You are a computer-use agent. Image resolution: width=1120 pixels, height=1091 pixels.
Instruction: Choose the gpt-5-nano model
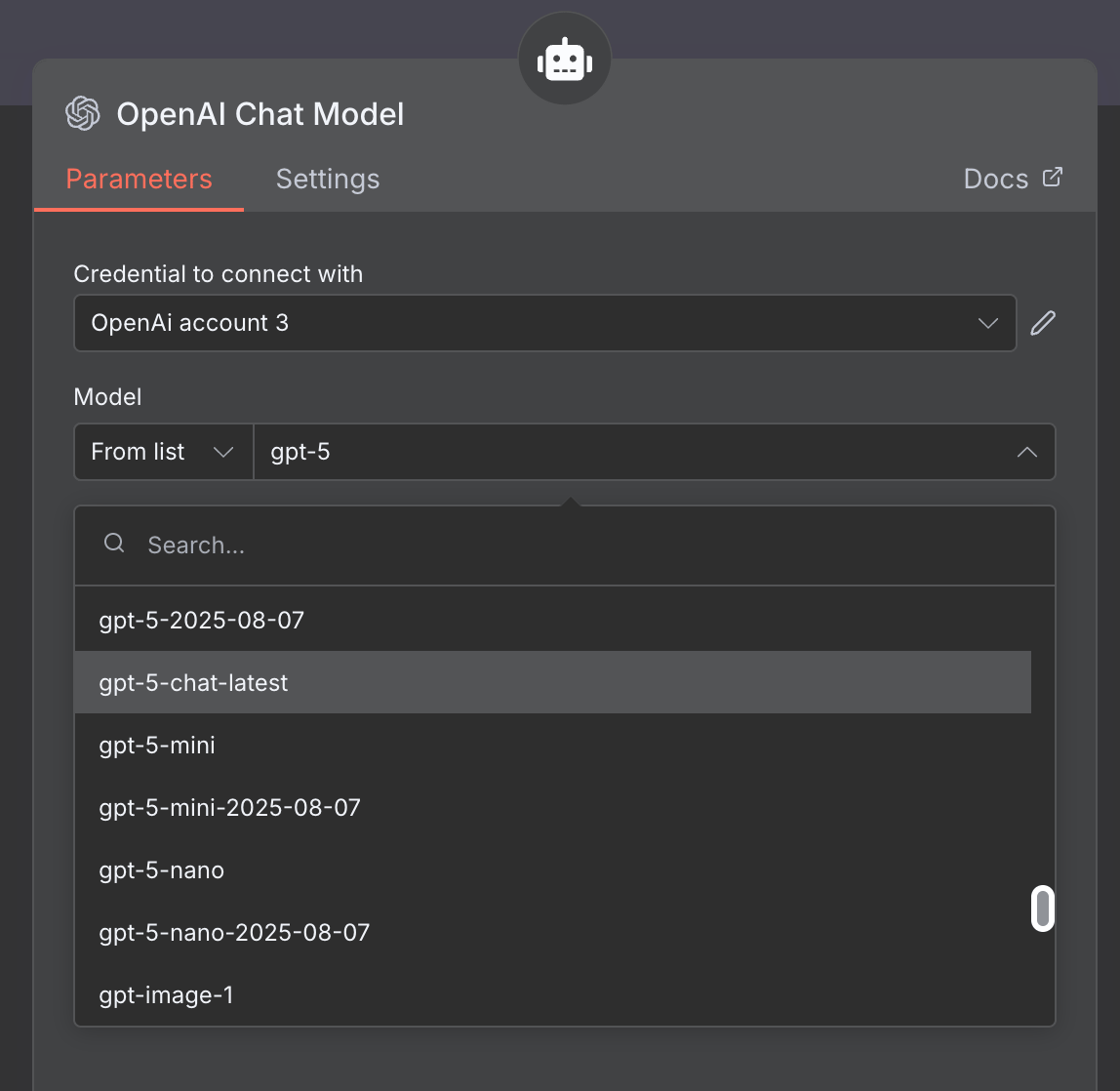click(x=162, y=870)
